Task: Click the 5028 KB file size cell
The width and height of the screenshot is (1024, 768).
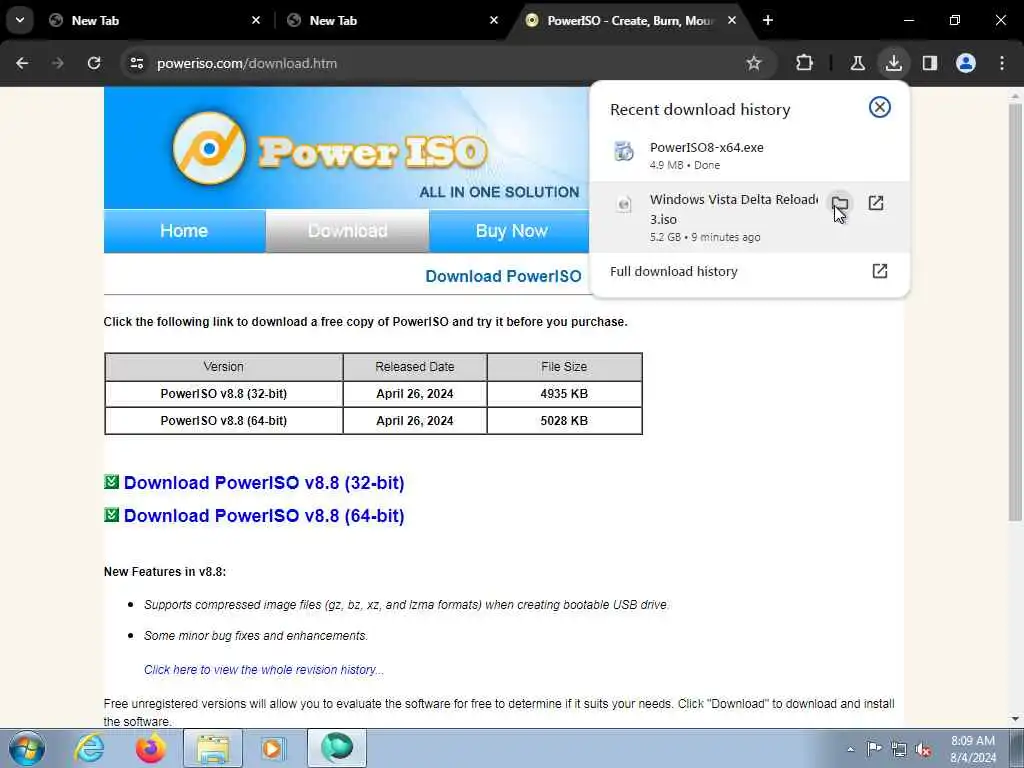Action: (564, 421)
